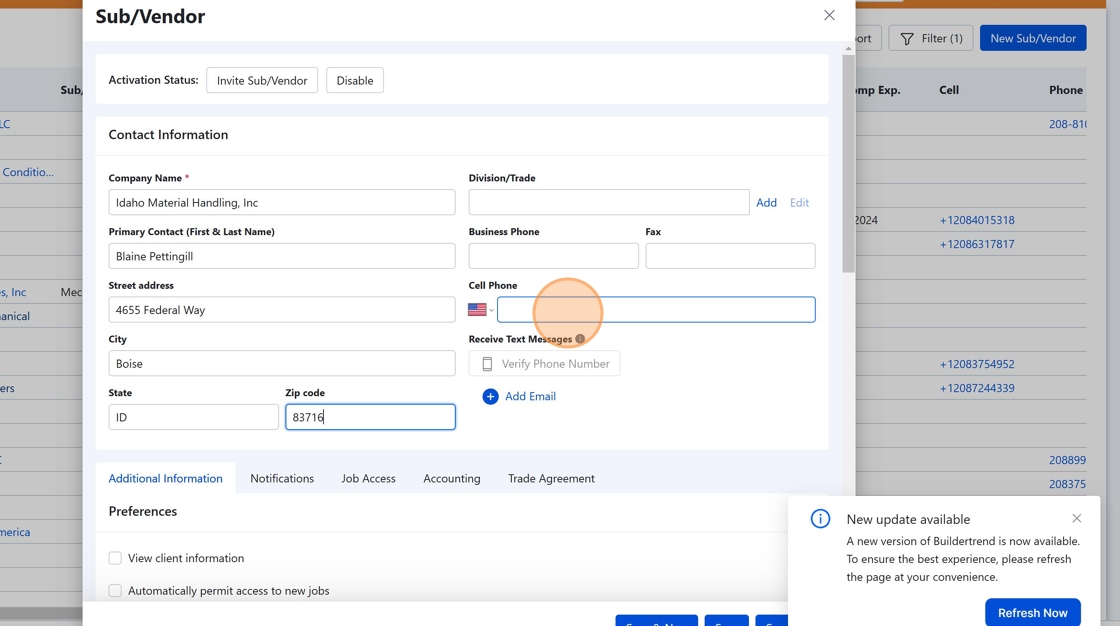The image size is (1120, 626).
Task: Open the Job Access tab
Action: [x=368, y=478]
